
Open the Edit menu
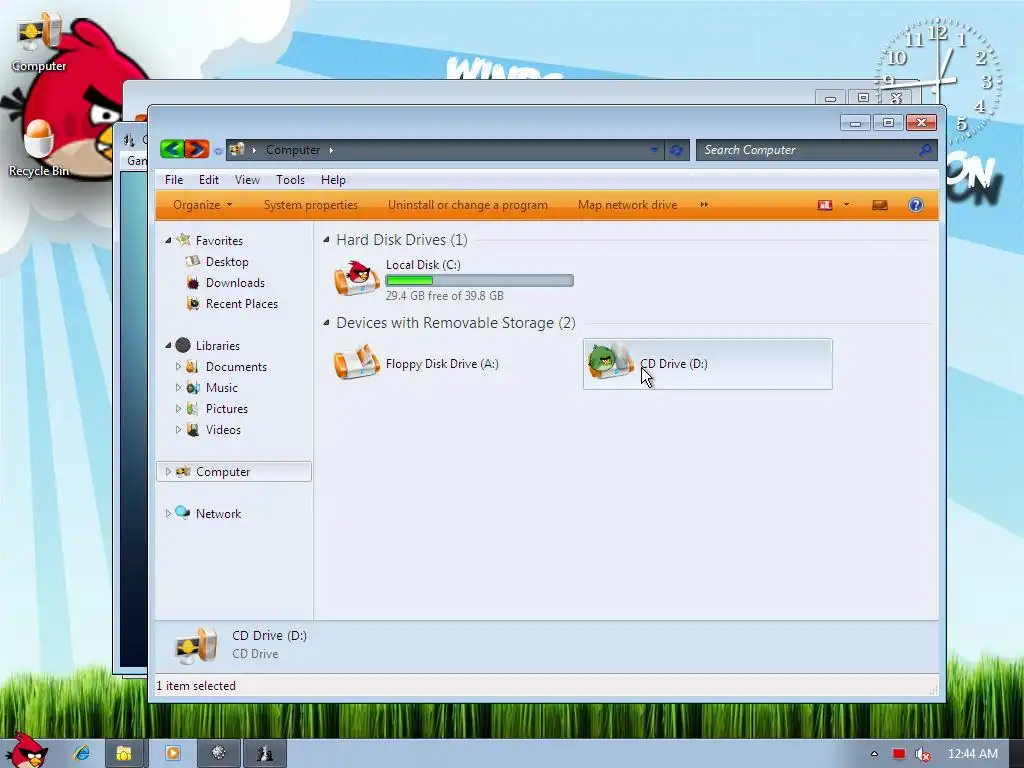pyautogui.click(x=208, y=180)
